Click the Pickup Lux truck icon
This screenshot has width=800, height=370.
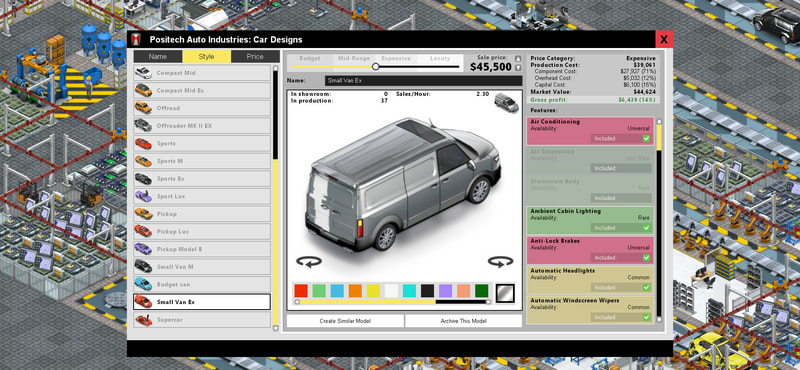(143, 232)
